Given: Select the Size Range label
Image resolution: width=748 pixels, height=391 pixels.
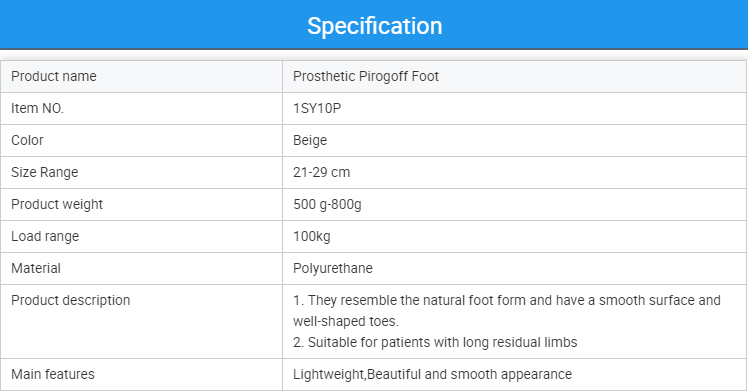Looking at the screenshot, I should (44, 172).
